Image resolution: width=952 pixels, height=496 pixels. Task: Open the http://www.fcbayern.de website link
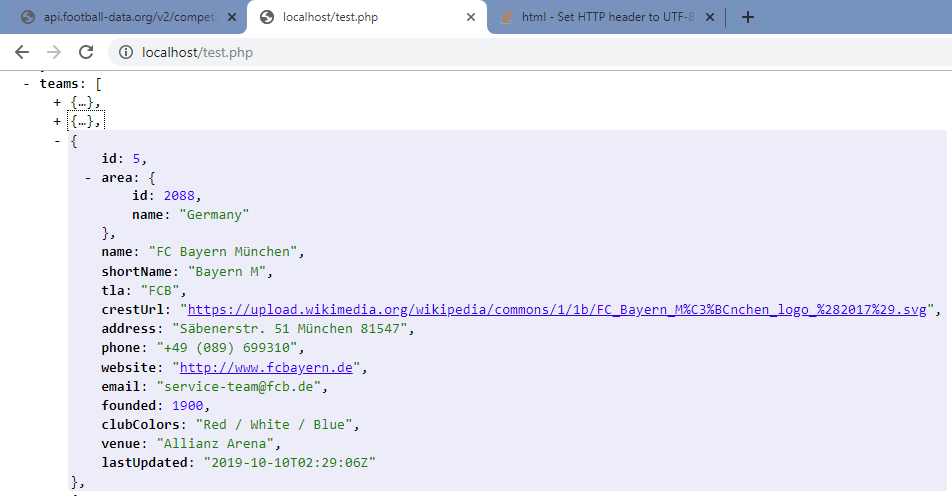[266, 367]
